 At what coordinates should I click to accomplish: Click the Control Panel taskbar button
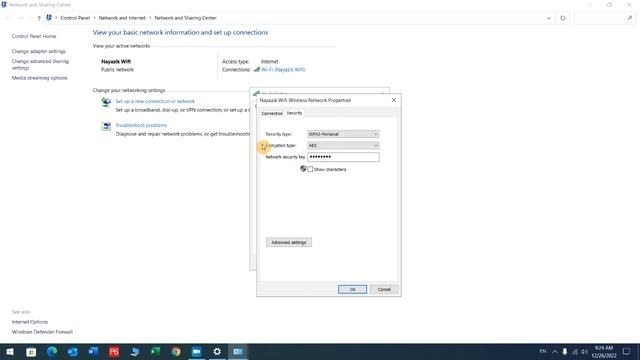click(x=238, y=351)
